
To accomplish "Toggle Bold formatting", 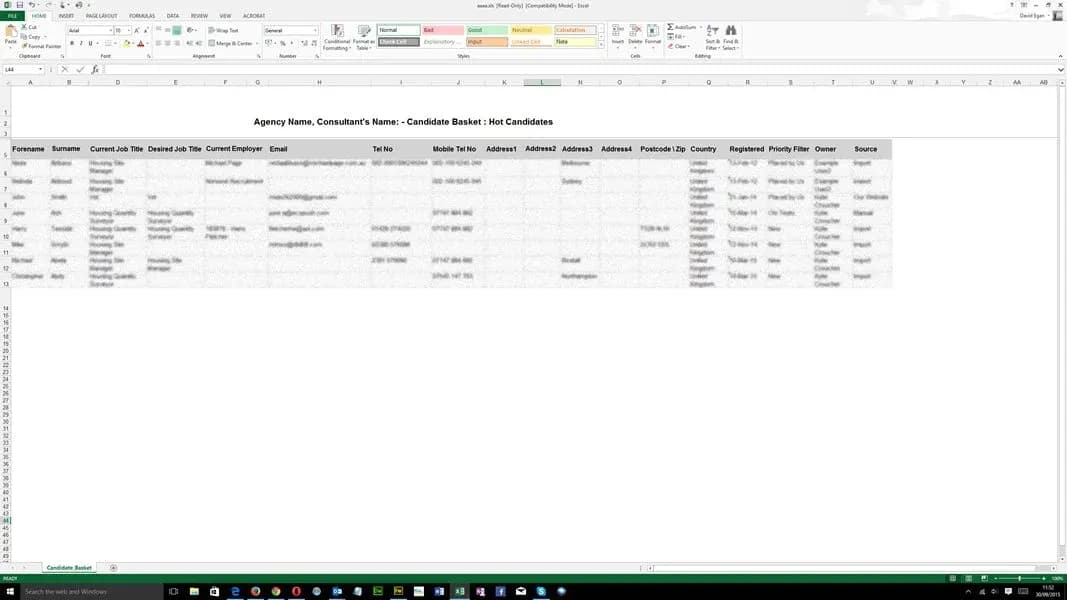I will tap(71, 43).
